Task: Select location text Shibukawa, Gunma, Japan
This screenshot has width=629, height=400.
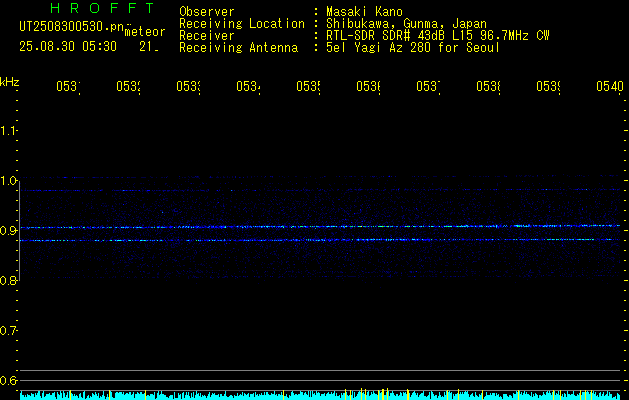Action: point(406,24)
